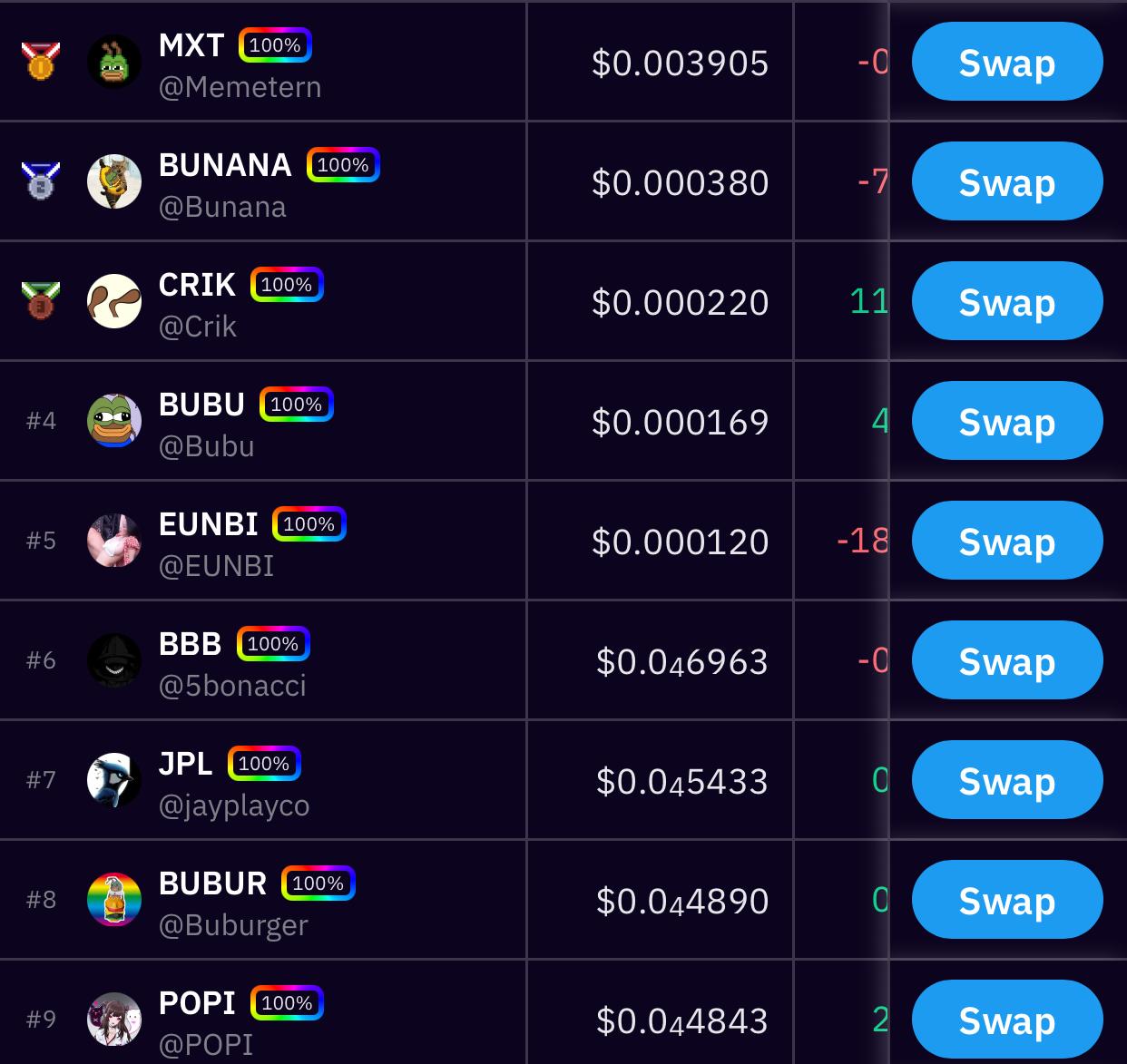The width and height of the screenshot is (1127, 1064).
Task: Open the @5bonacci profile handle
Action: click(x=232, y=686)
